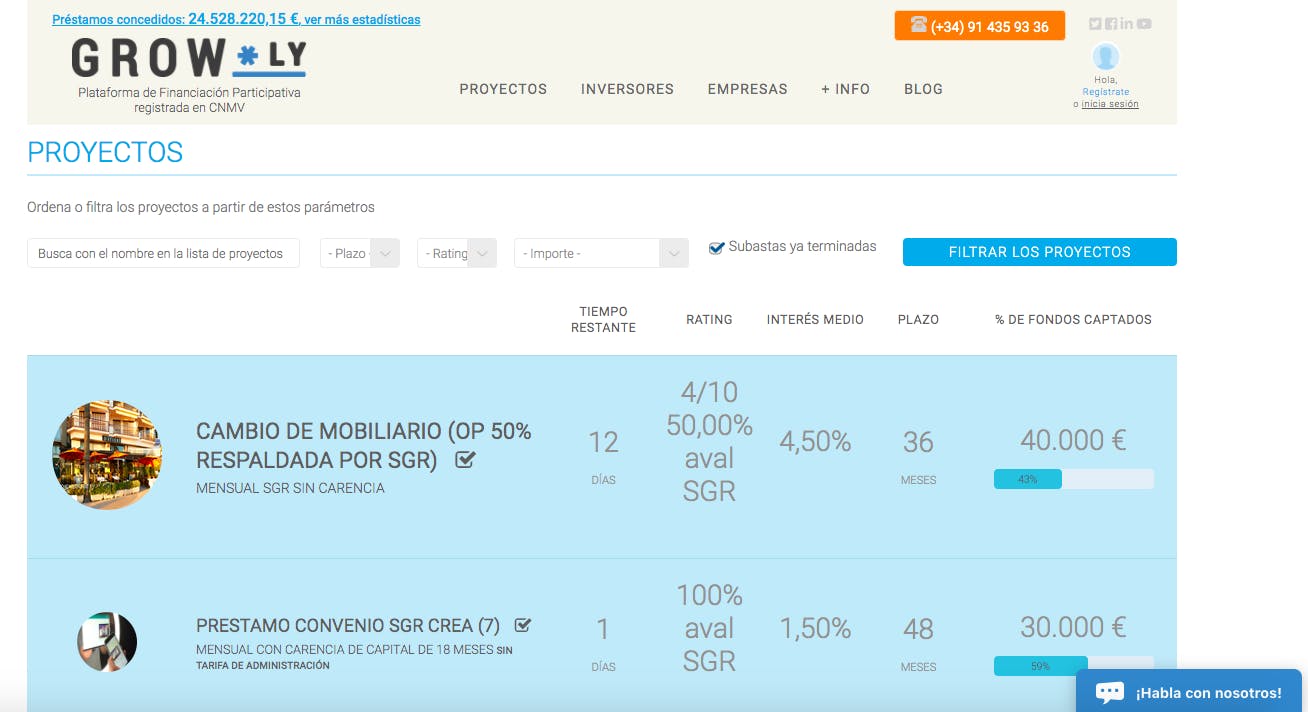Open the restaurant terrace project thumbnail

pyautogui.click(x=107, y=455)
